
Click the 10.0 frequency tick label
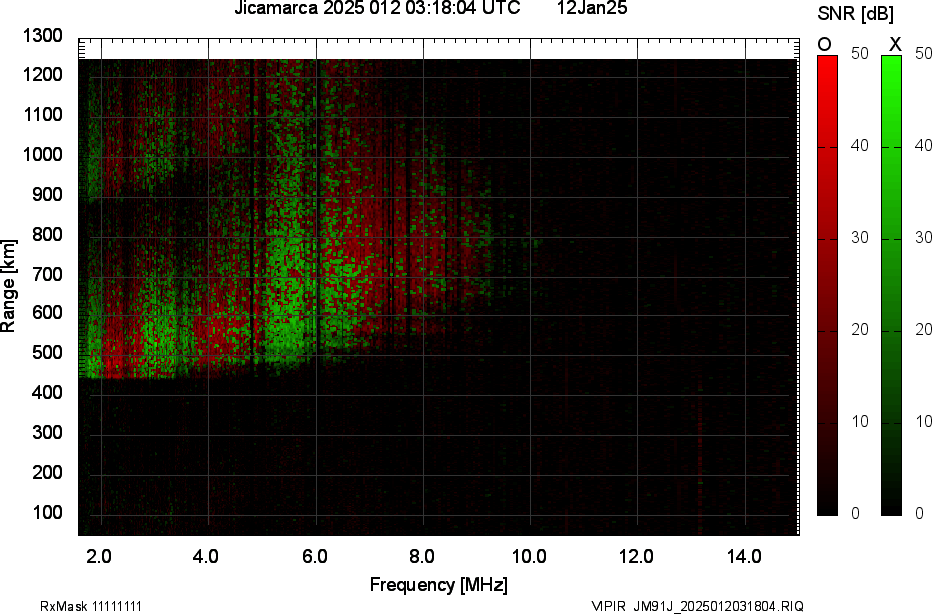(x=528, y=556)
